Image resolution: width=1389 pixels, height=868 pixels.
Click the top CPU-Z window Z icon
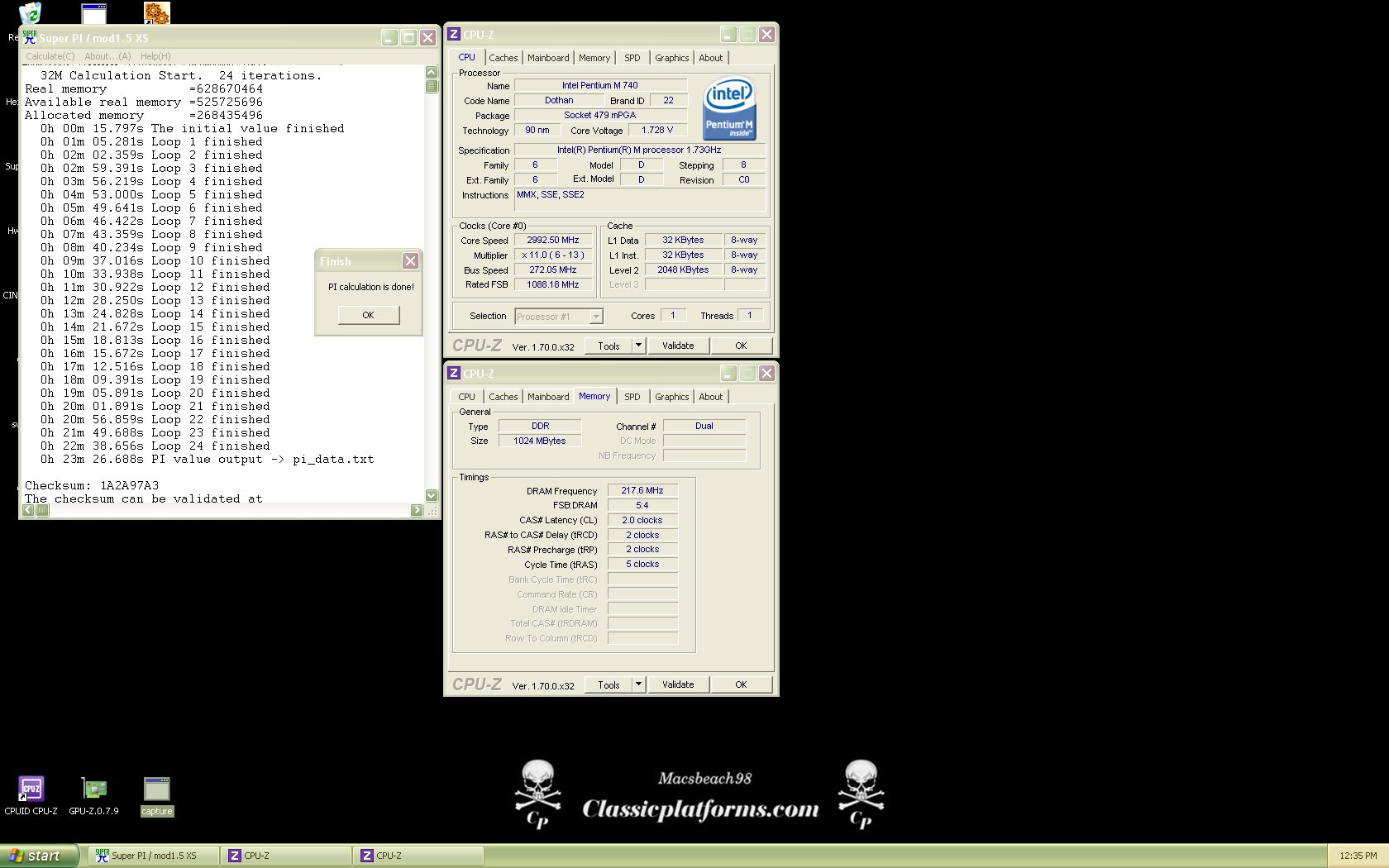[454, 34]
